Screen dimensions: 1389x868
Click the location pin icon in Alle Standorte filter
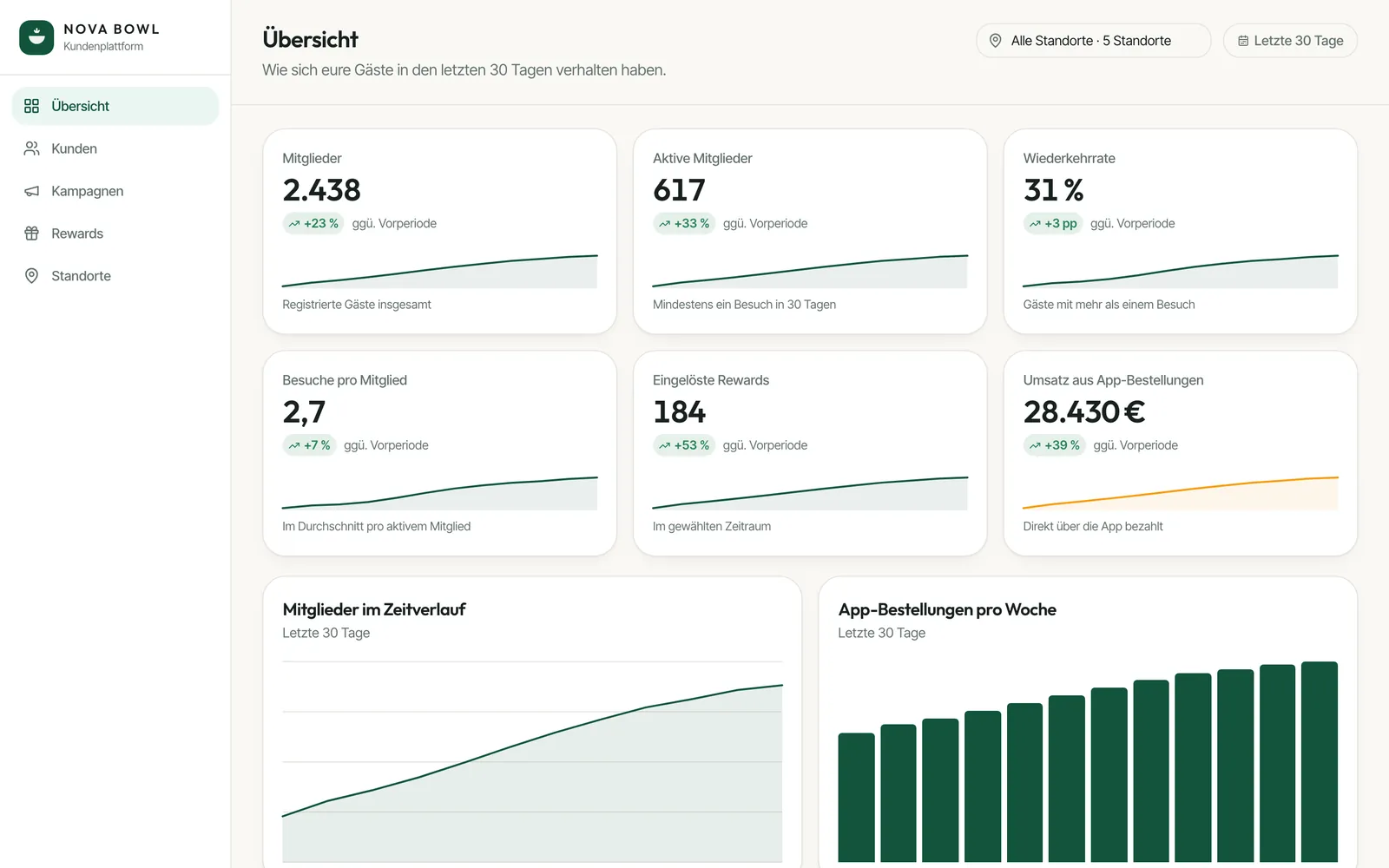click(x=996, y=41)
